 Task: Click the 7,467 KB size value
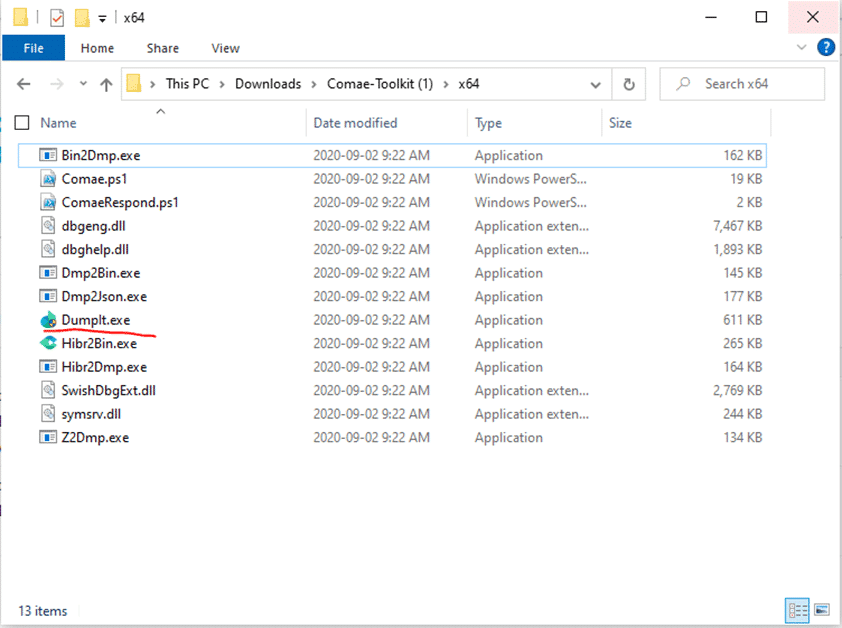(738, 226)
